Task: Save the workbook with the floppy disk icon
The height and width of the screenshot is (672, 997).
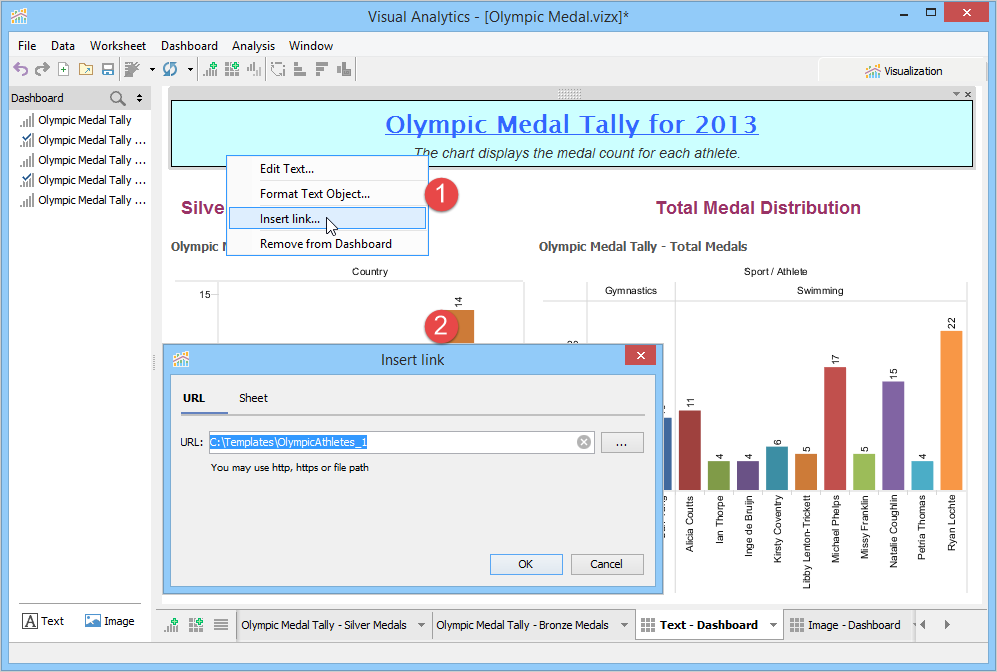Action: pos(108,69)
